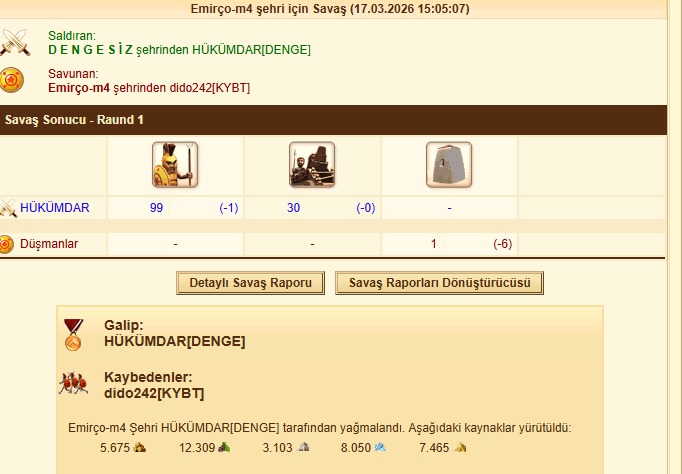Click the looted sulfur amount 7.465
The image size is (682, 474).
434,448
